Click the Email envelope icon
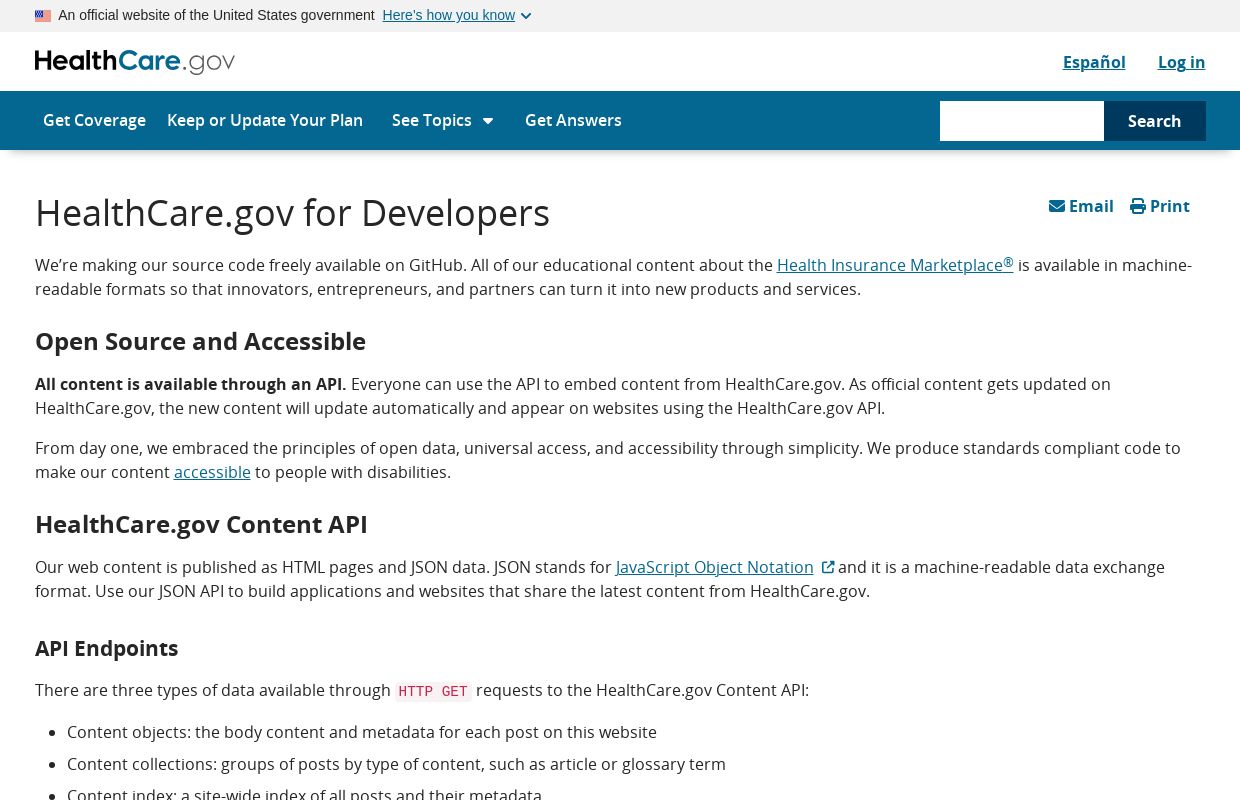1240x800 pixels. 1057,206
